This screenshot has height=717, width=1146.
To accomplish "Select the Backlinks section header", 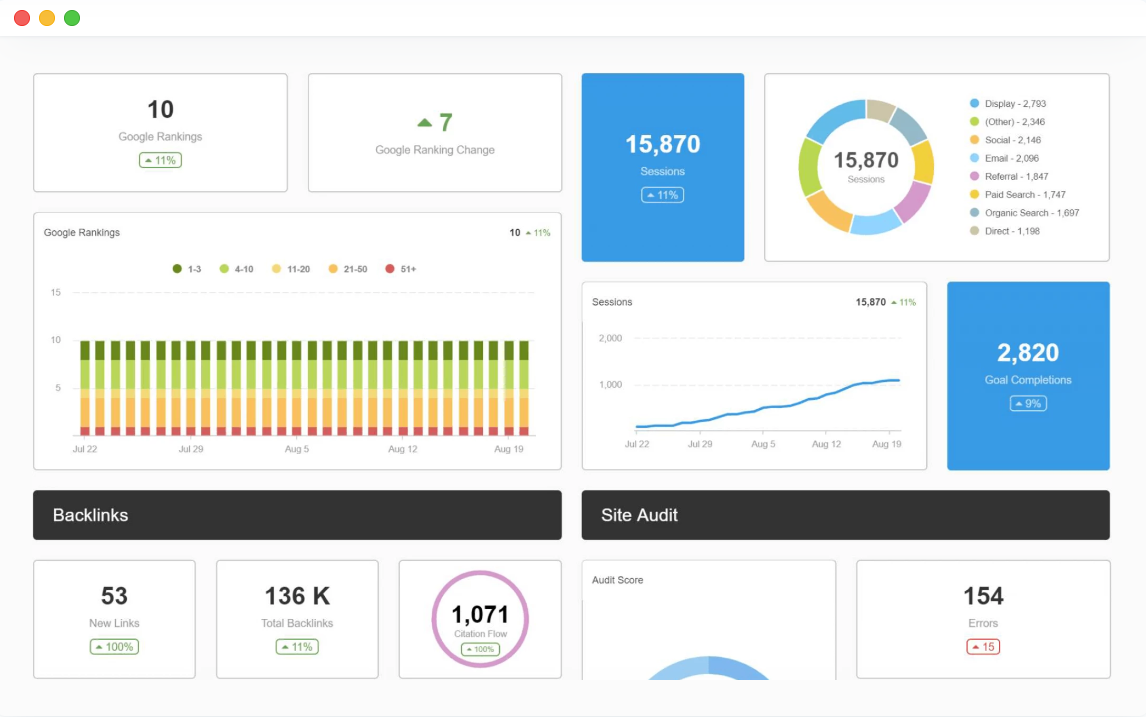I will (x=297, y=515).
